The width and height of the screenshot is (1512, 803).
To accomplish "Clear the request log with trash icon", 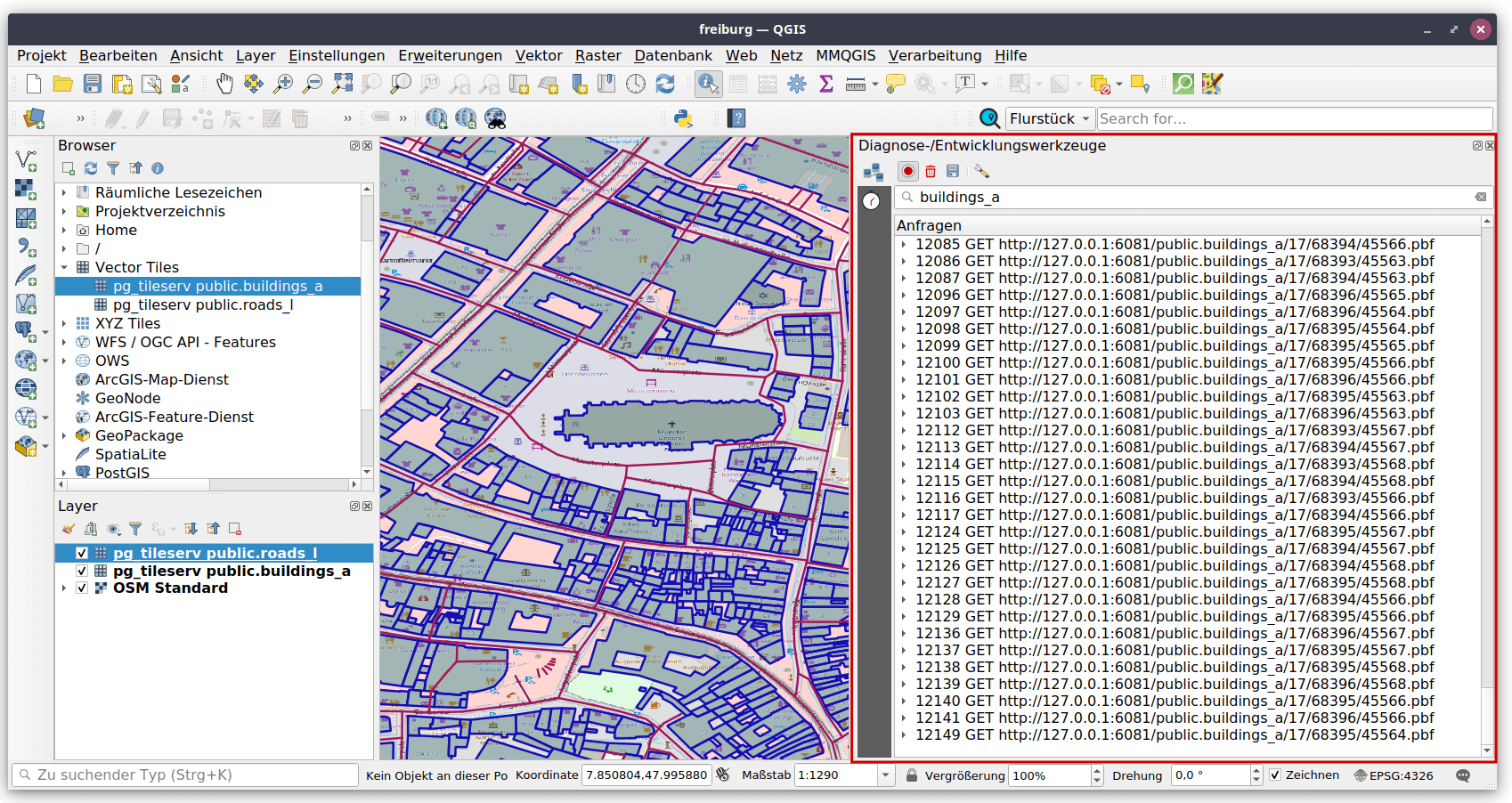I will pyautogui.click(x=931, y=171).
